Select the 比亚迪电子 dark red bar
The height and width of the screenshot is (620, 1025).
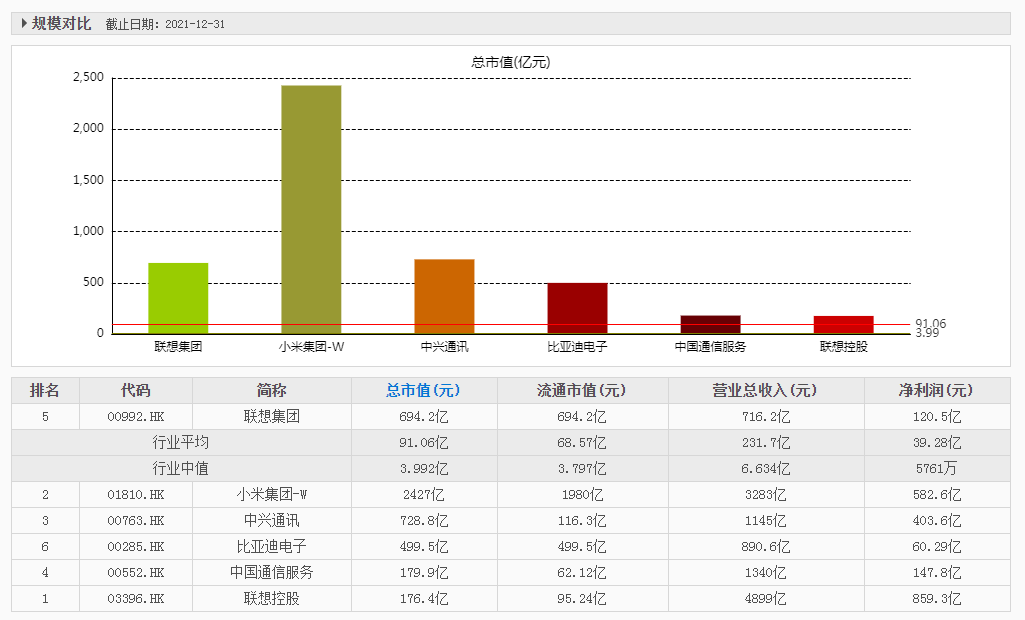pyautogui.click(x=577, y=308)
